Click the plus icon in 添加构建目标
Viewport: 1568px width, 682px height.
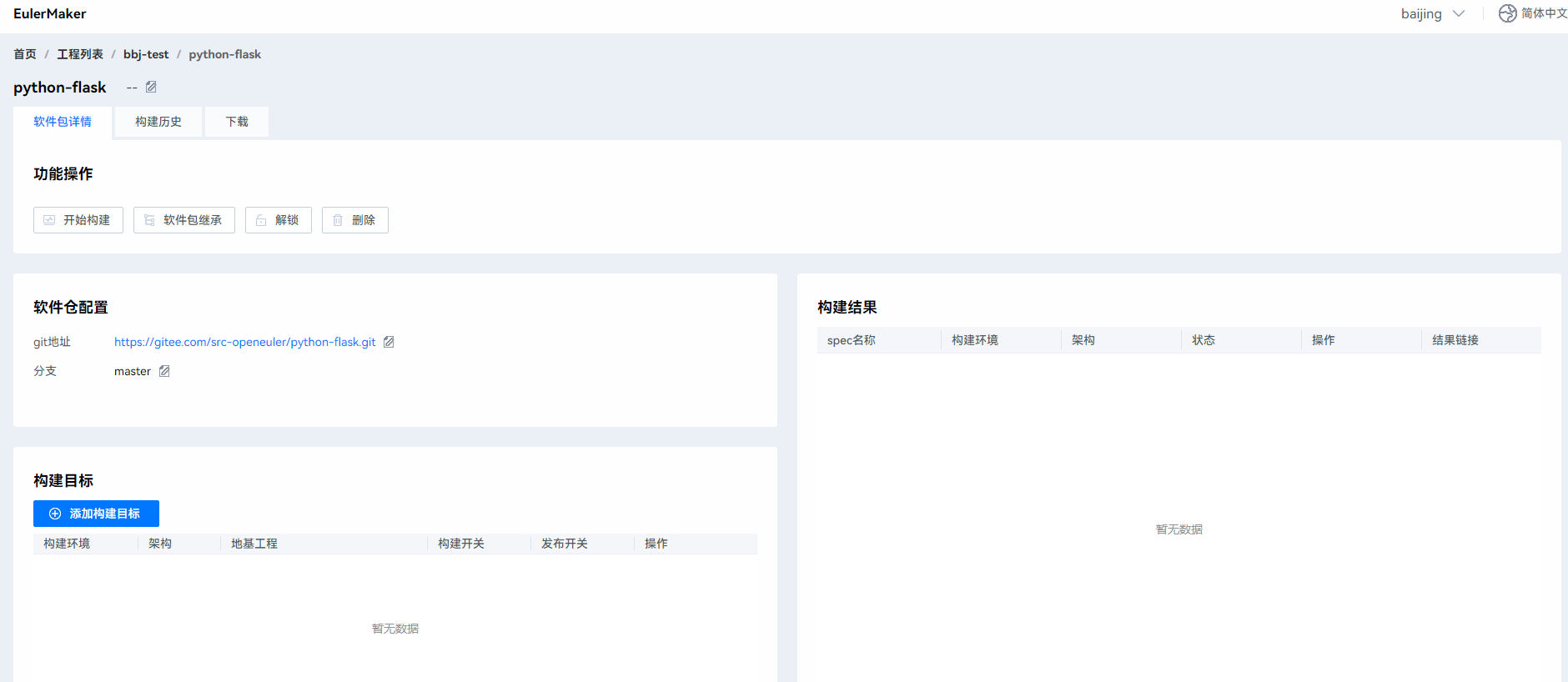point(55,514)
